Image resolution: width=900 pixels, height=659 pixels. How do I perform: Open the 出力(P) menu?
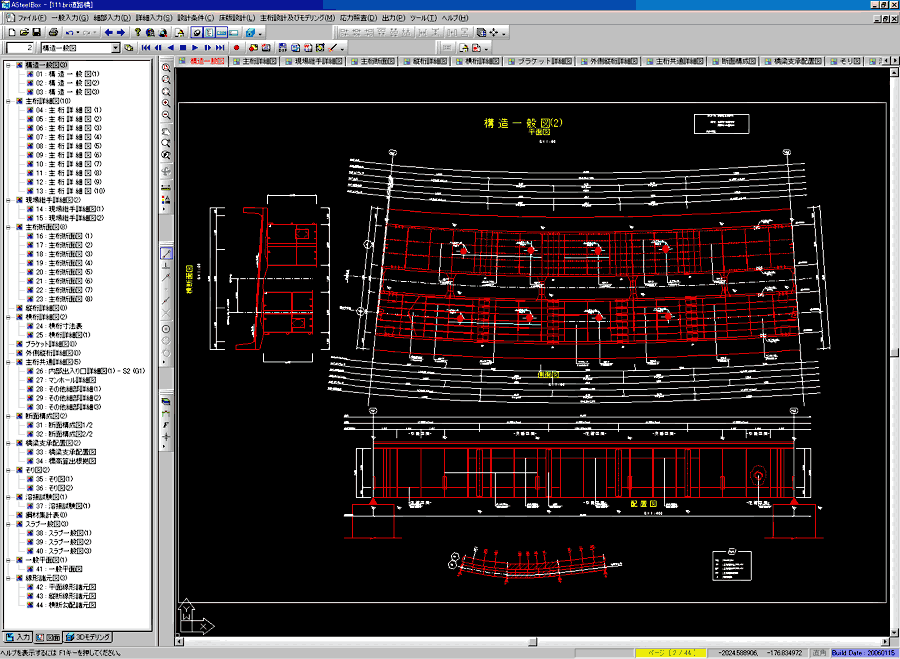[393, 18]
